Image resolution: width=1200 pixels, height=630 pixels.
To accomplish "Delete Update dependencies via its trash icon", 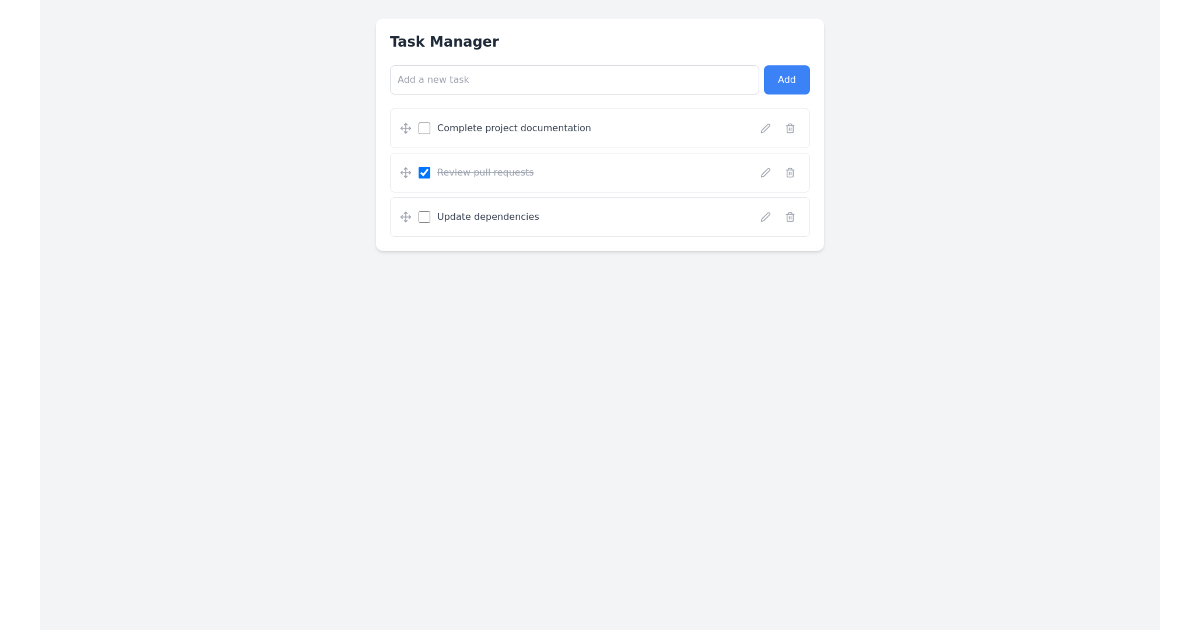I will click(790, 216).
